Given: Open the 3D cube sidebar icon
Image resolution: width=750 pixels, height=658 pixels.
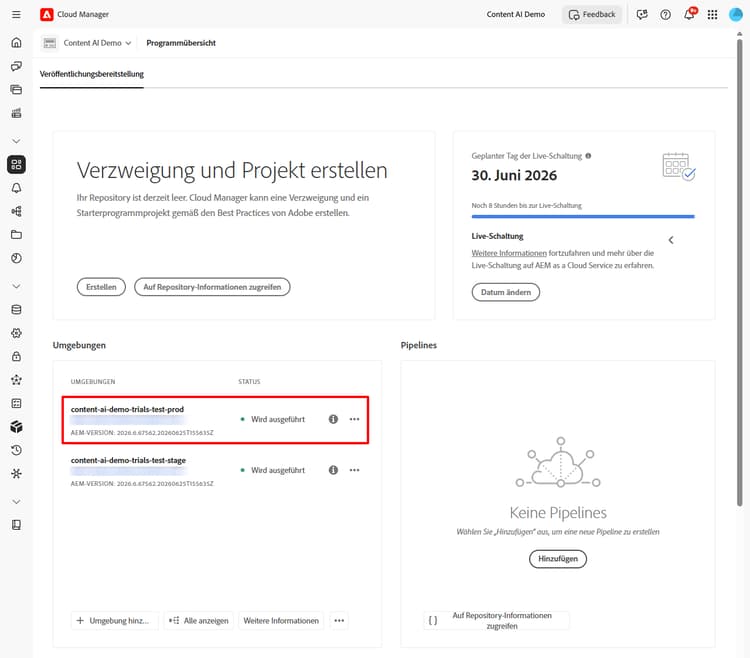Looking at the screenshot, I should tap(16, 427).
